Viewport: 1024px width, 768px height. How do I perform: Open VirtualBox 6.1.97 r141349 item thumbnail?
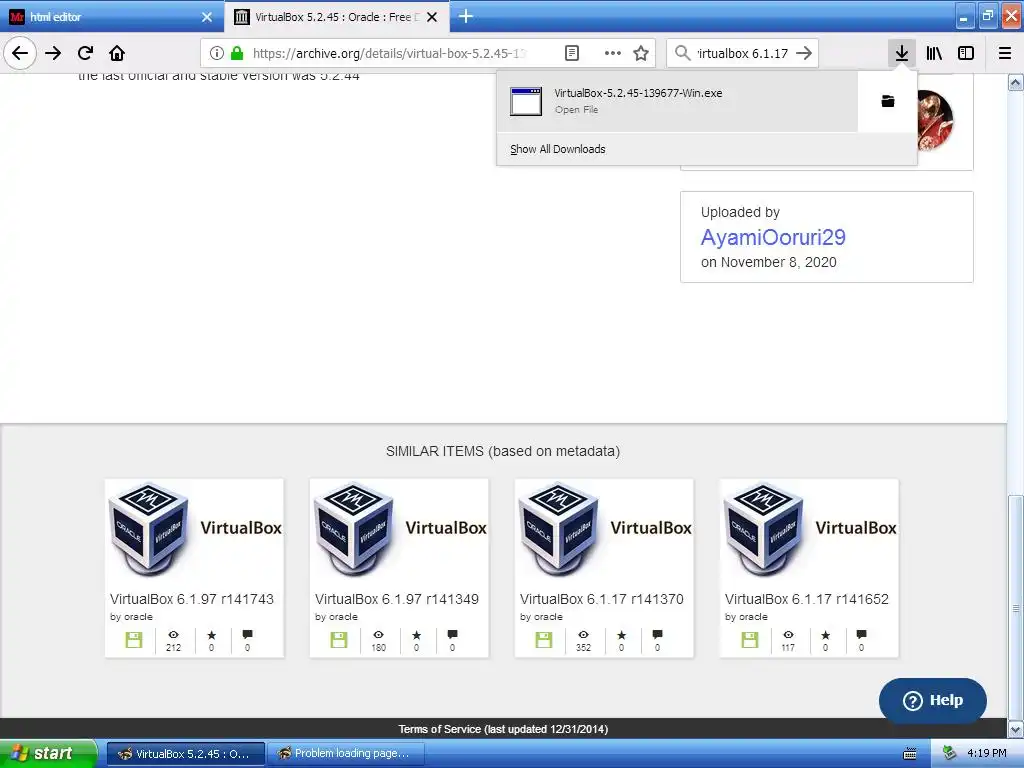click(400, 530)
